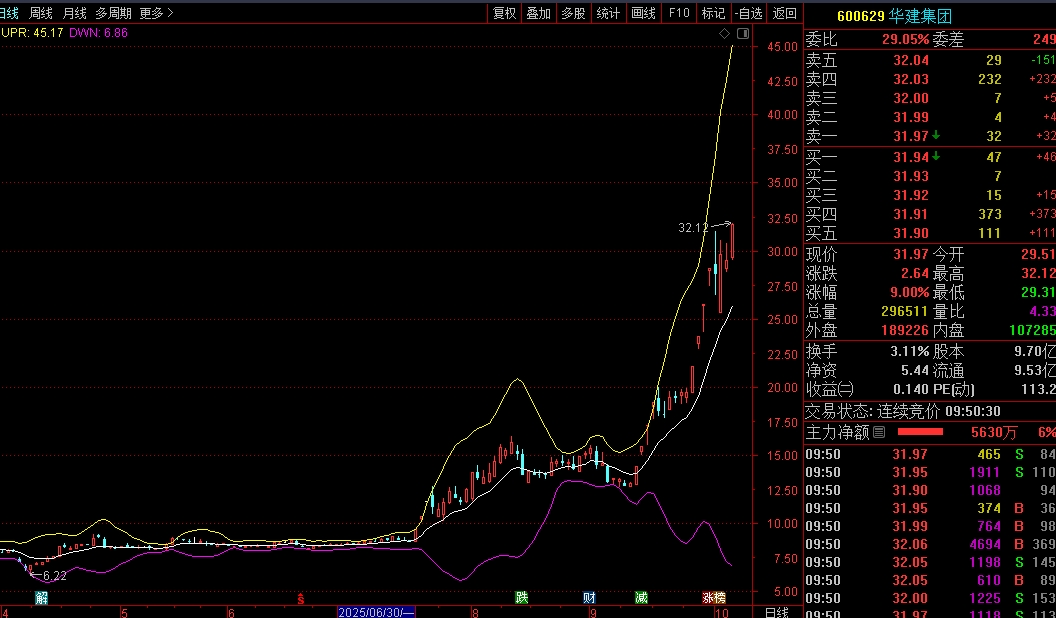Click 外盘 value 189226
Screen dimensions: 1056x618
click(x=904, y=331)
